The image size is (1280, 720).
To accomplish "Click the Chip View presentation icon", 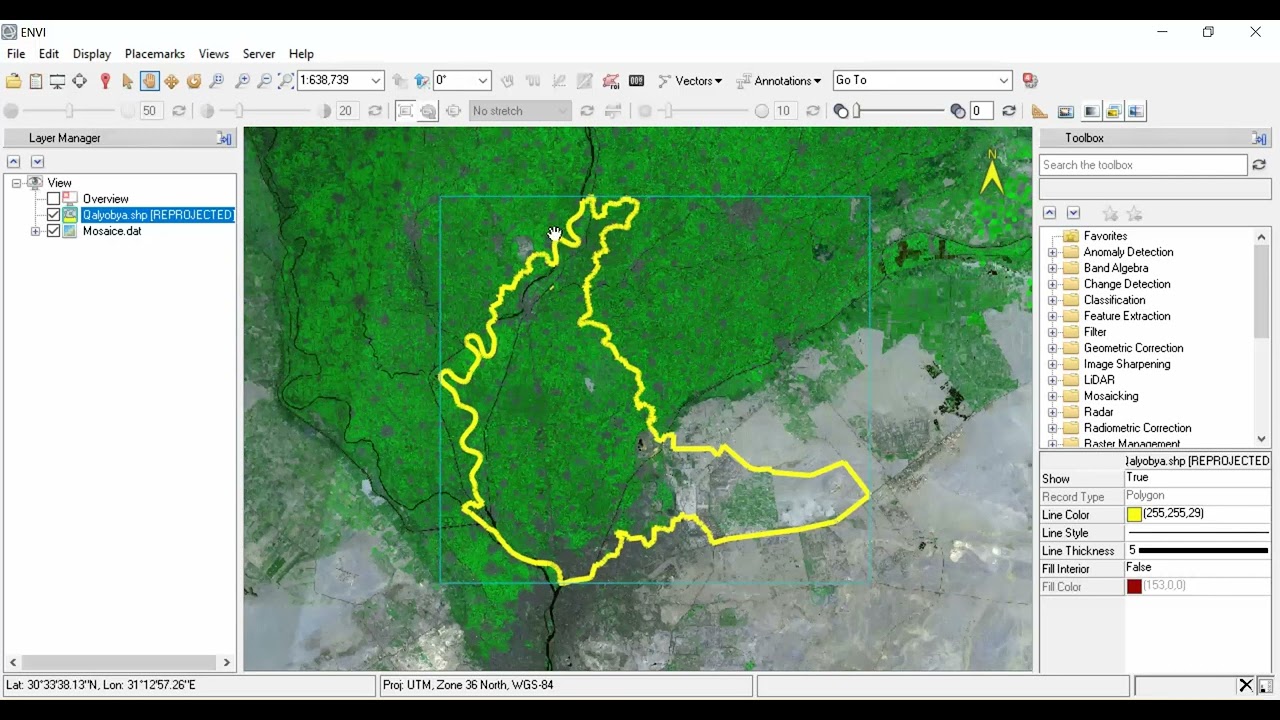I will pyautogui.click(x=57, y=81).
